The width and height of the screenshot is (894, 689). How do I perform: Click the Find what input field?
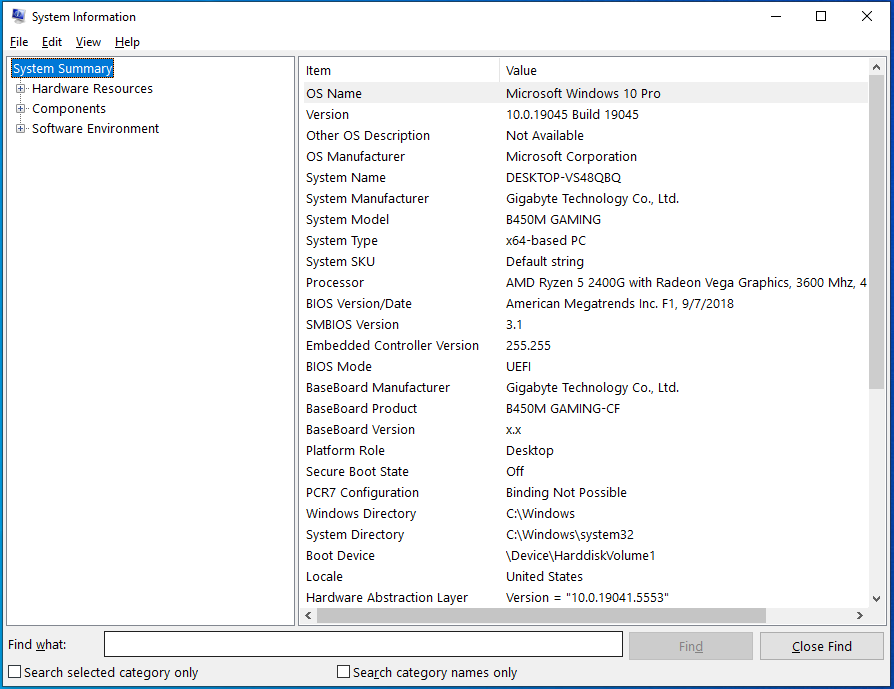363,644
